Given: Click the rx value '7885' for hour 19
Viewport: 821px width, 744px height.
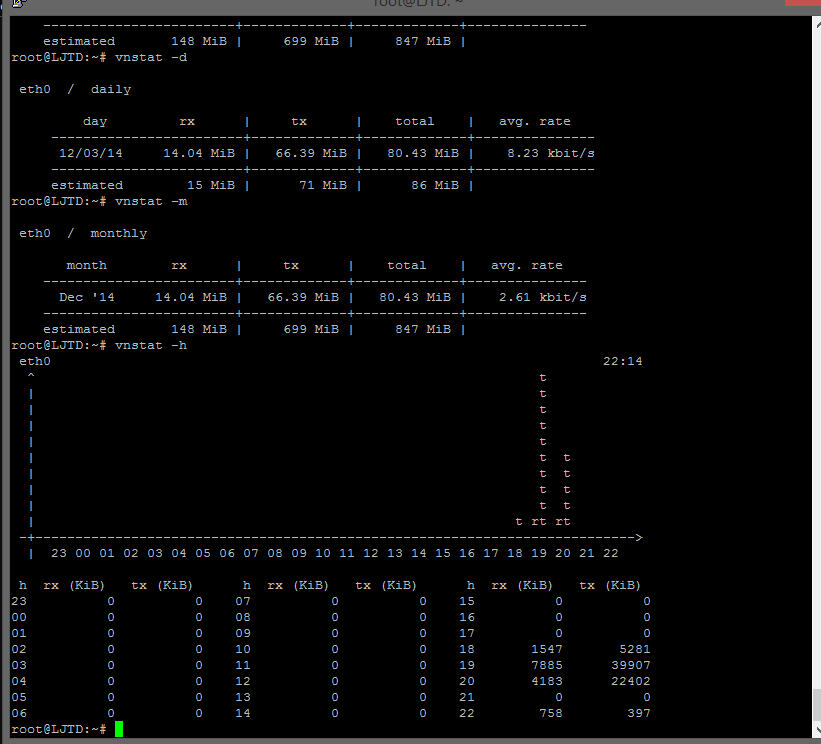Looking at the screenshot, I should point(547,665).
